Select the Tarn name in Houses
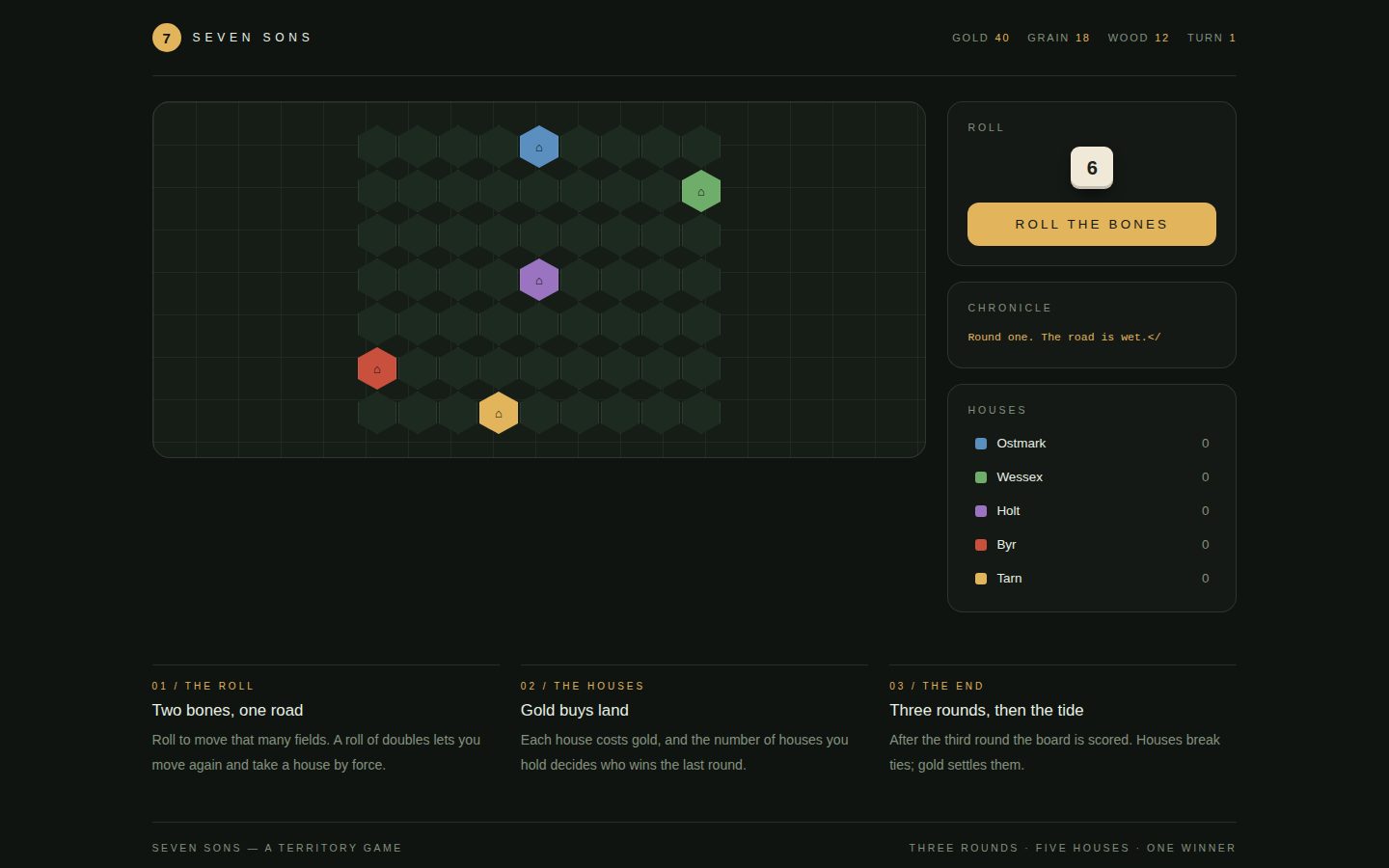 click(1009, 579)
